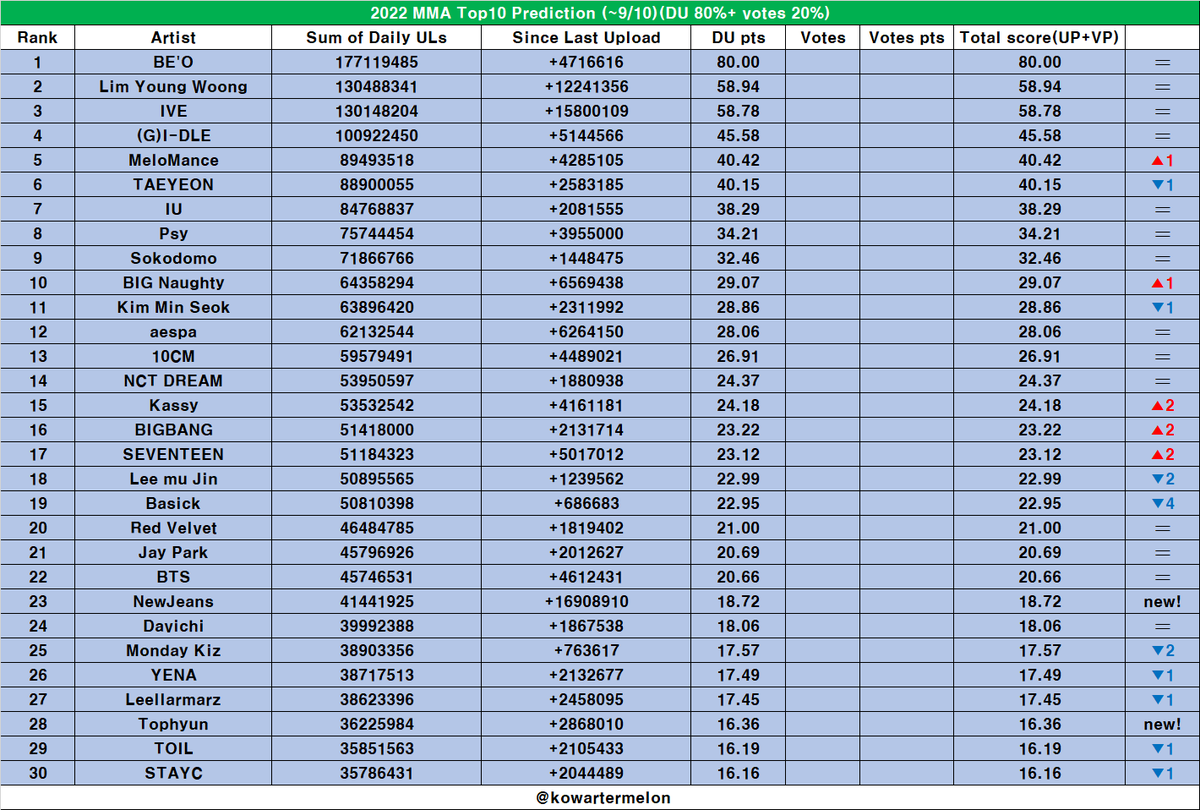Select the IU artist cell
This screenshot has width=1200, height=810.
[x=173, y=209]
